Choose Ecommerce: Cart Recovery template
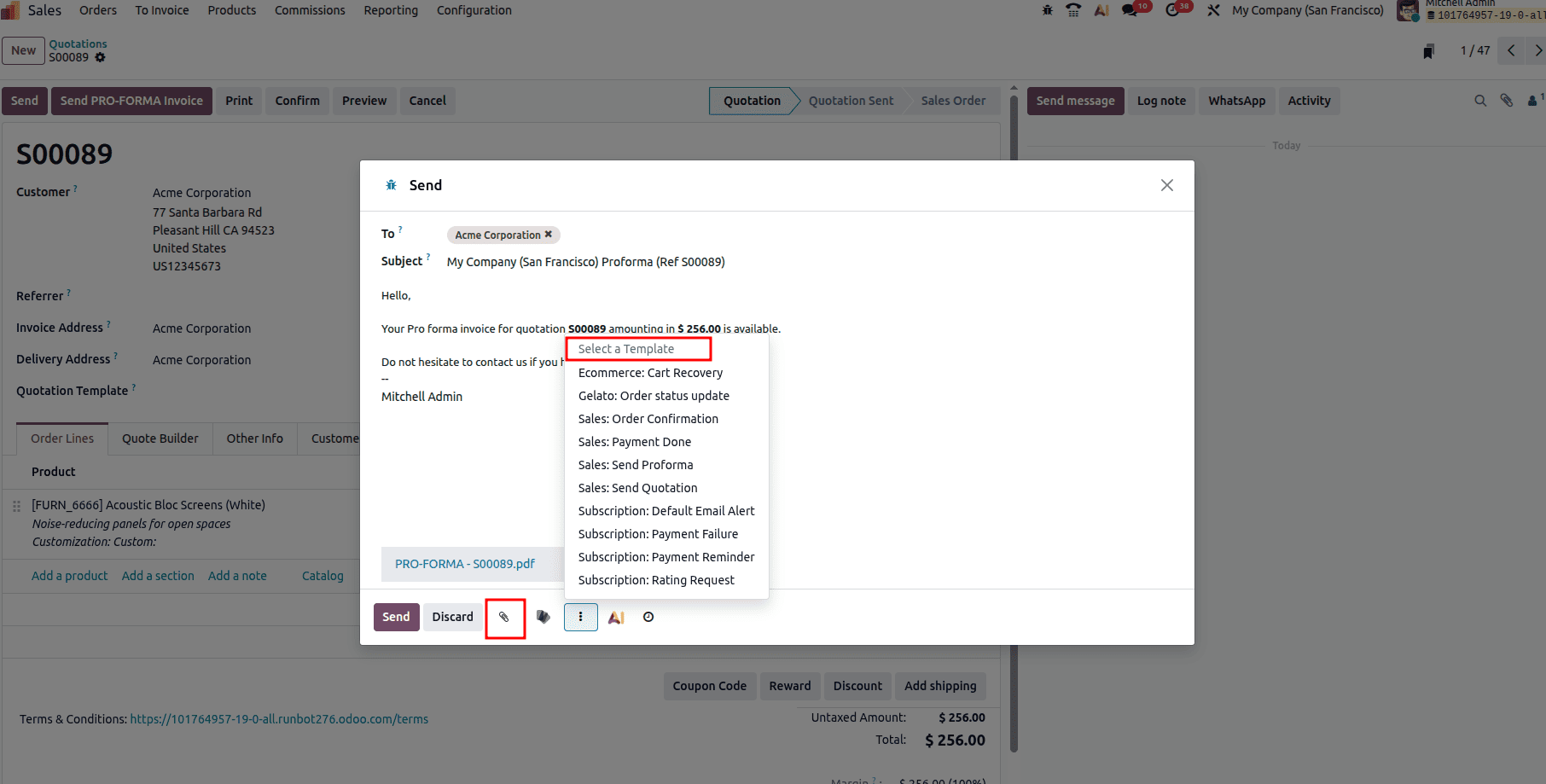 650,373
